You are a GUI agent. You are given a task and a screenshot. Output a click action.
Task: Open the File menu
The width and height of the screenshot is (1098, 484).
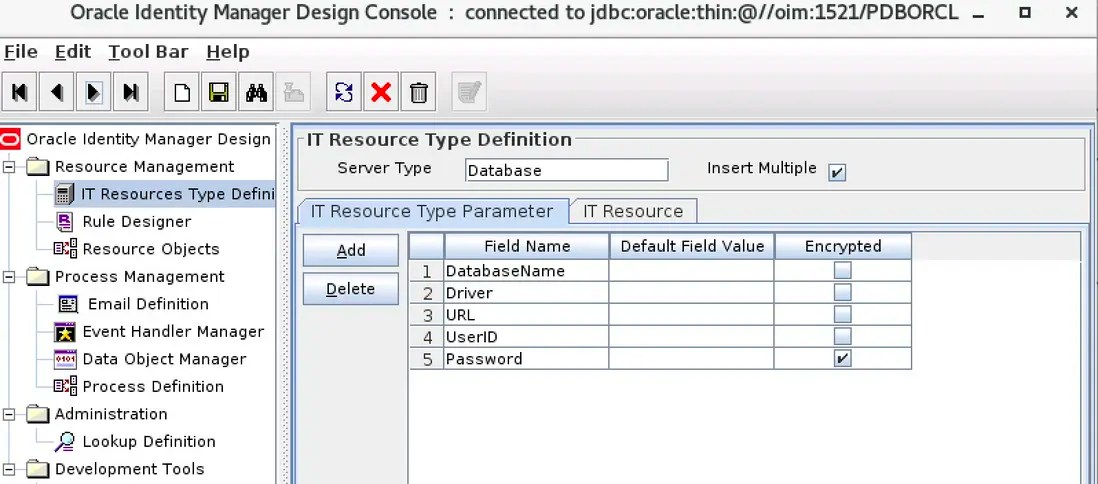(21, 52)
